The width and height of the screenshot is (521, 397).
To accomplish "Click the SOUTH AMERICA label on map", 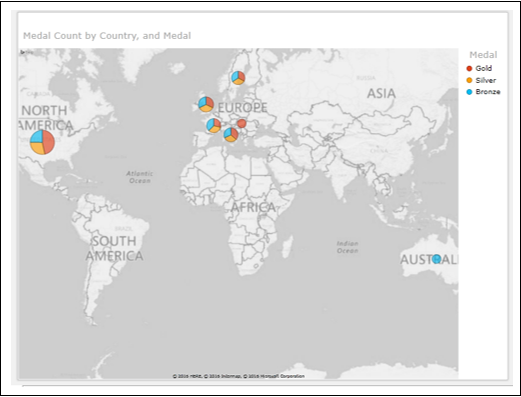I will (x=114, y=248).
